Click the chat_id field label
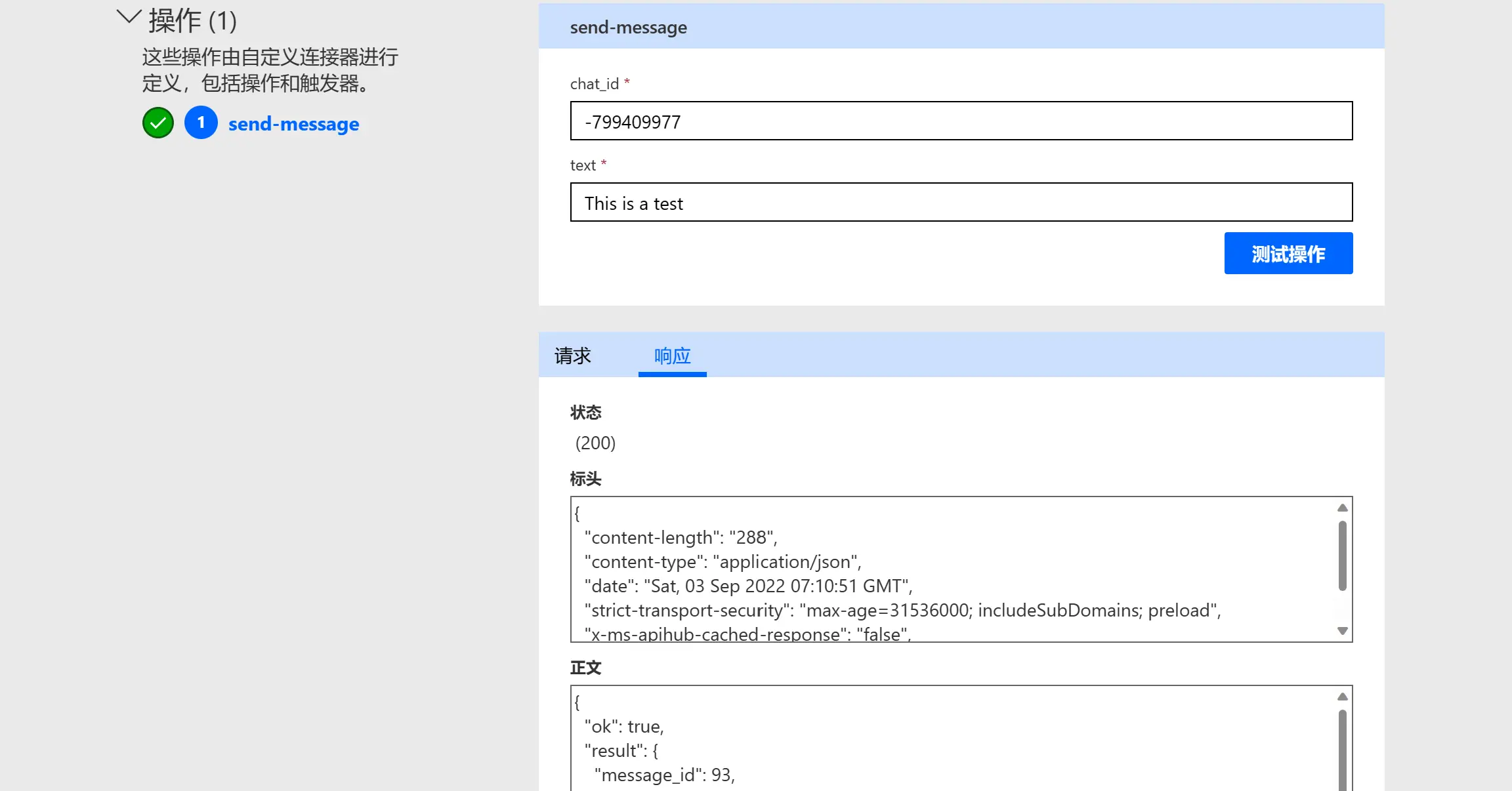The width and height of the screenshot is (1512, 791). click(595, 84)
